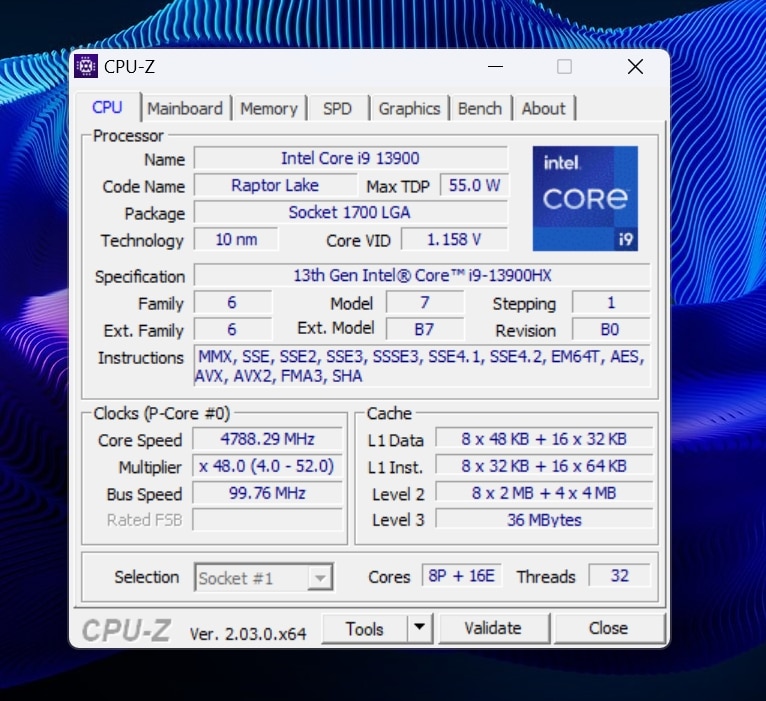Click the Core Speed value field

[267, 440]
